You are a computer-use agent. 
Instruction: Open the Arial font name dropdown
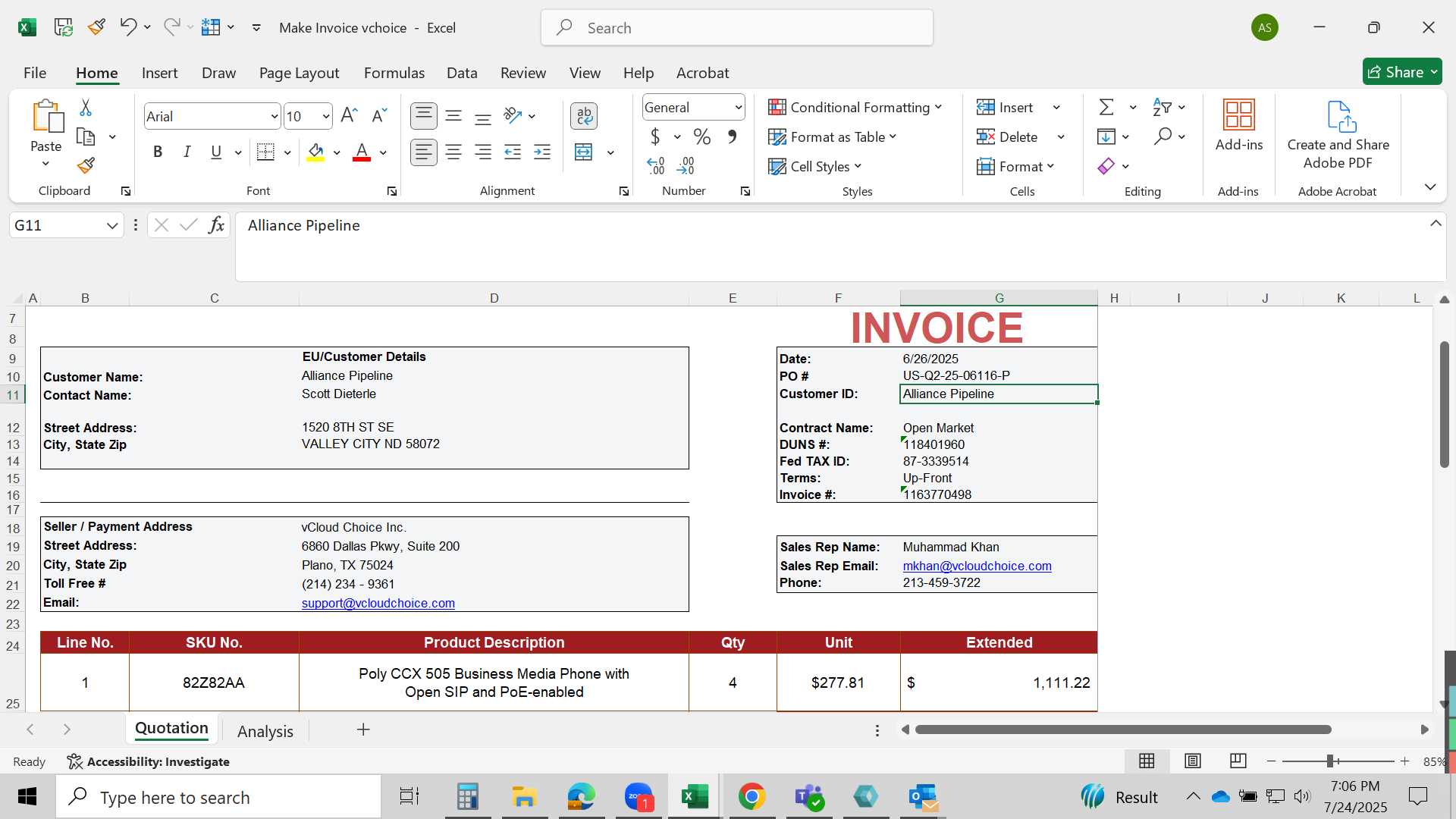pyautogui.click(x=274, y=117)
